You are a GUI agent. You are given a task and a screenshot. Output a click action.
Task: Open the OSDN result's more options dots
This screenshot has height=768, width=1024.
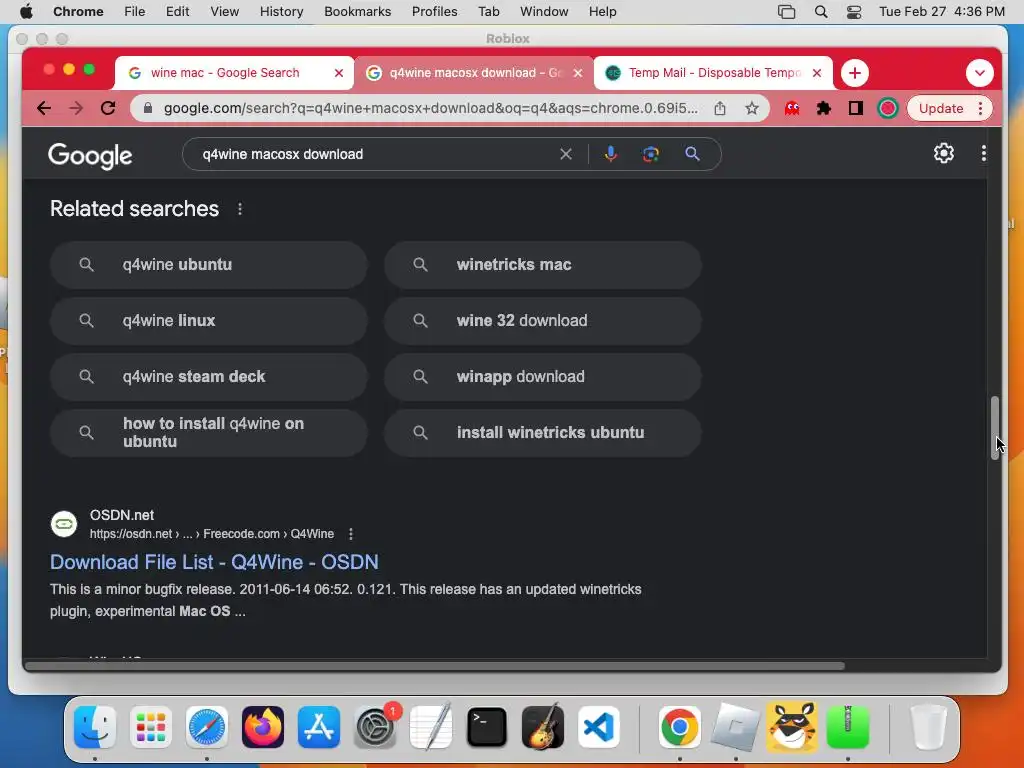351,534
